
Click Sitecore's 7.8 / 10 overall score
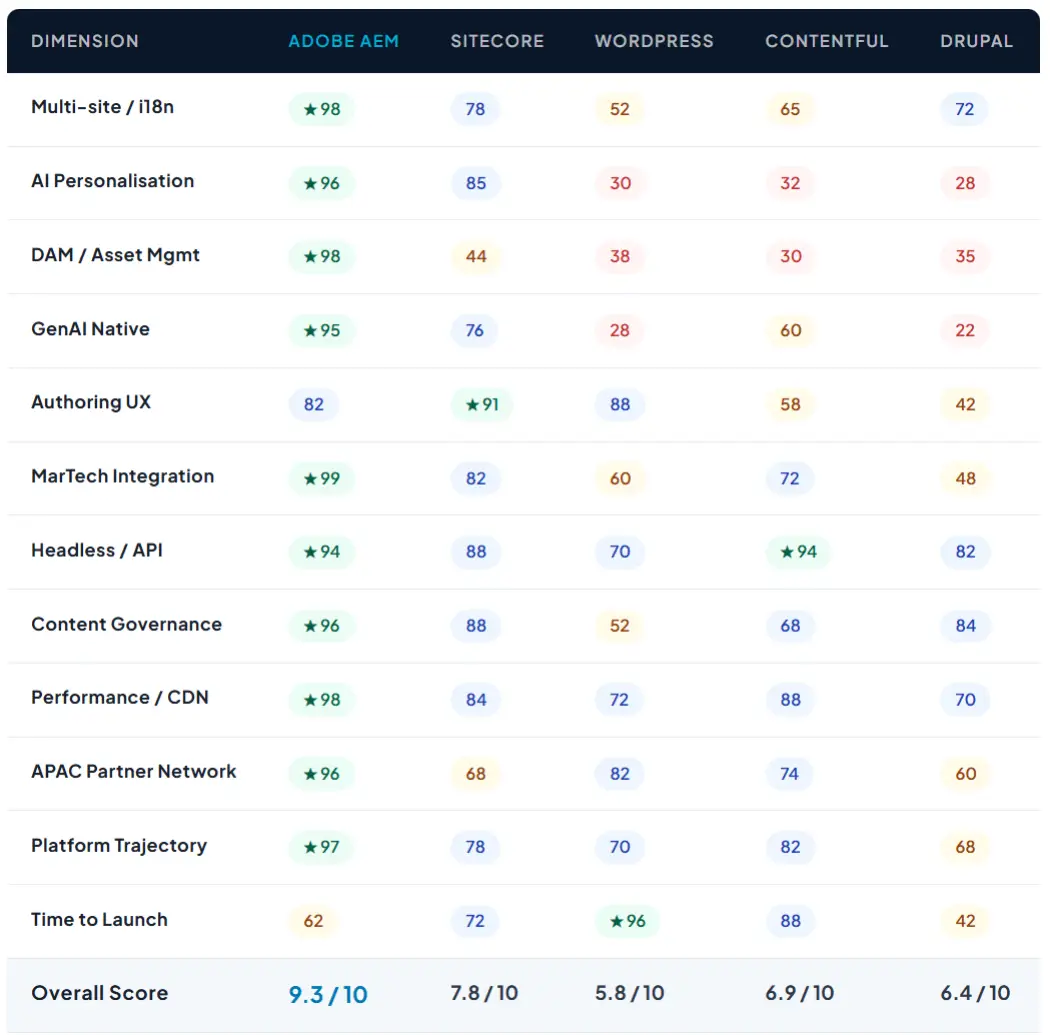point(484,993)
